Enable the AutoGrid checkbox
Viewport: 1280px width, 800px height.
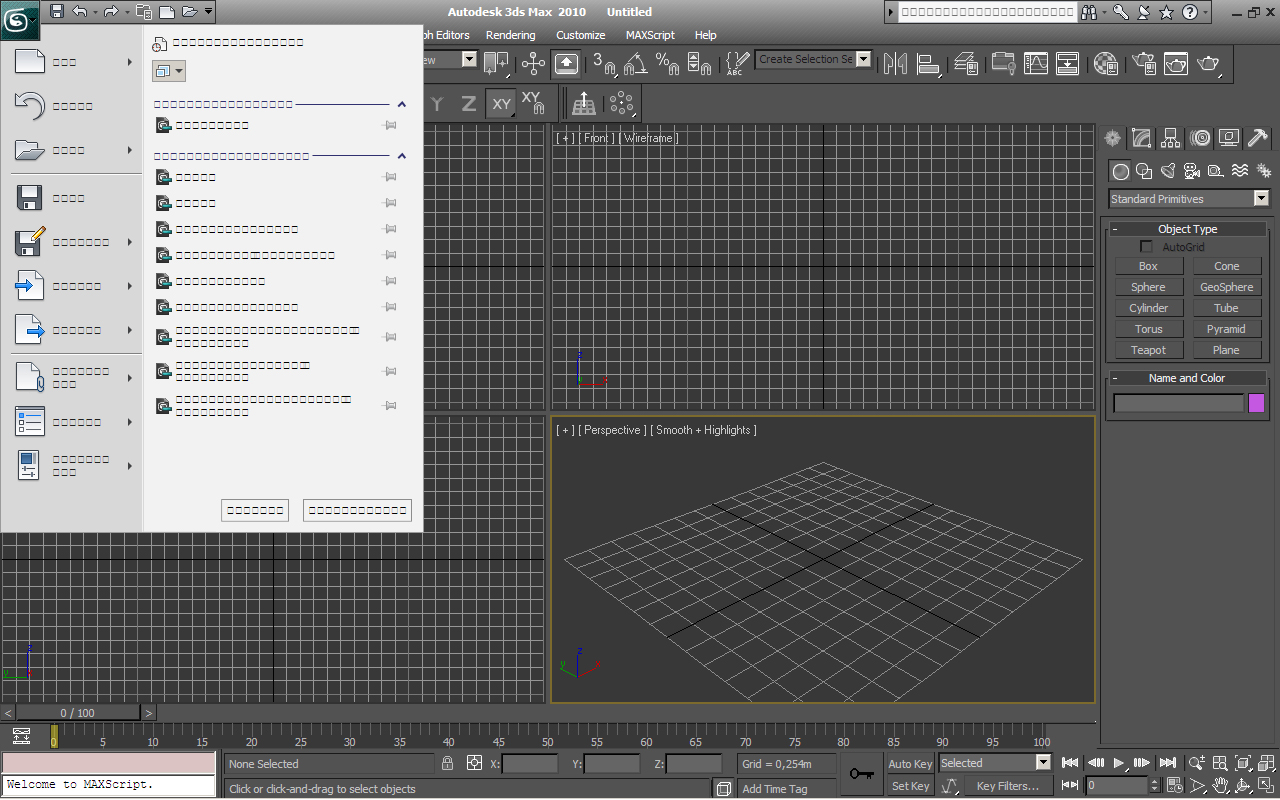point(1147,247)
